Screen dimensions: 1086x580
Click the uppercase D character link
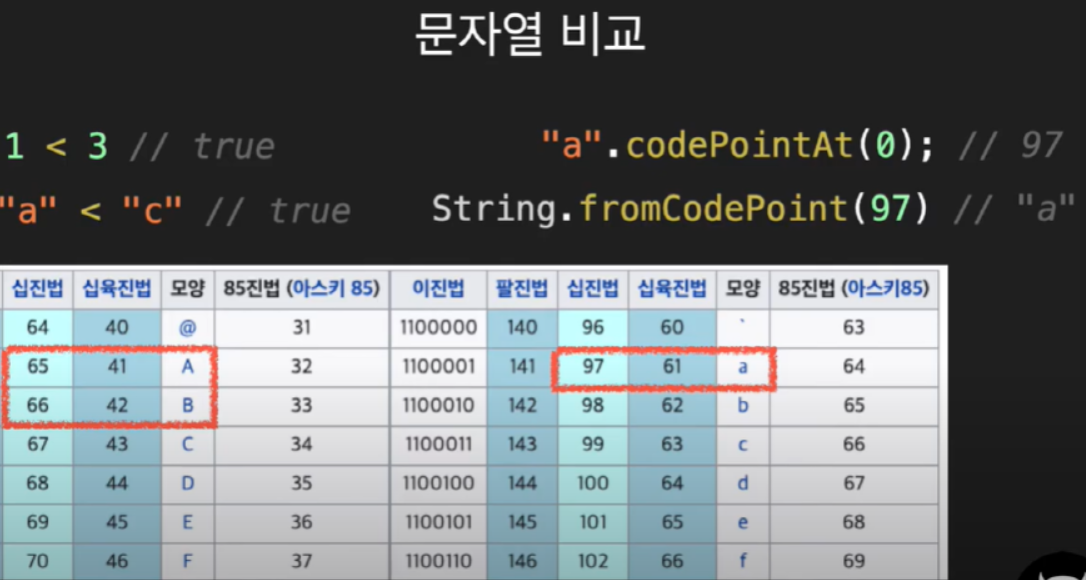pyautogui.click(x=188, y=483)
